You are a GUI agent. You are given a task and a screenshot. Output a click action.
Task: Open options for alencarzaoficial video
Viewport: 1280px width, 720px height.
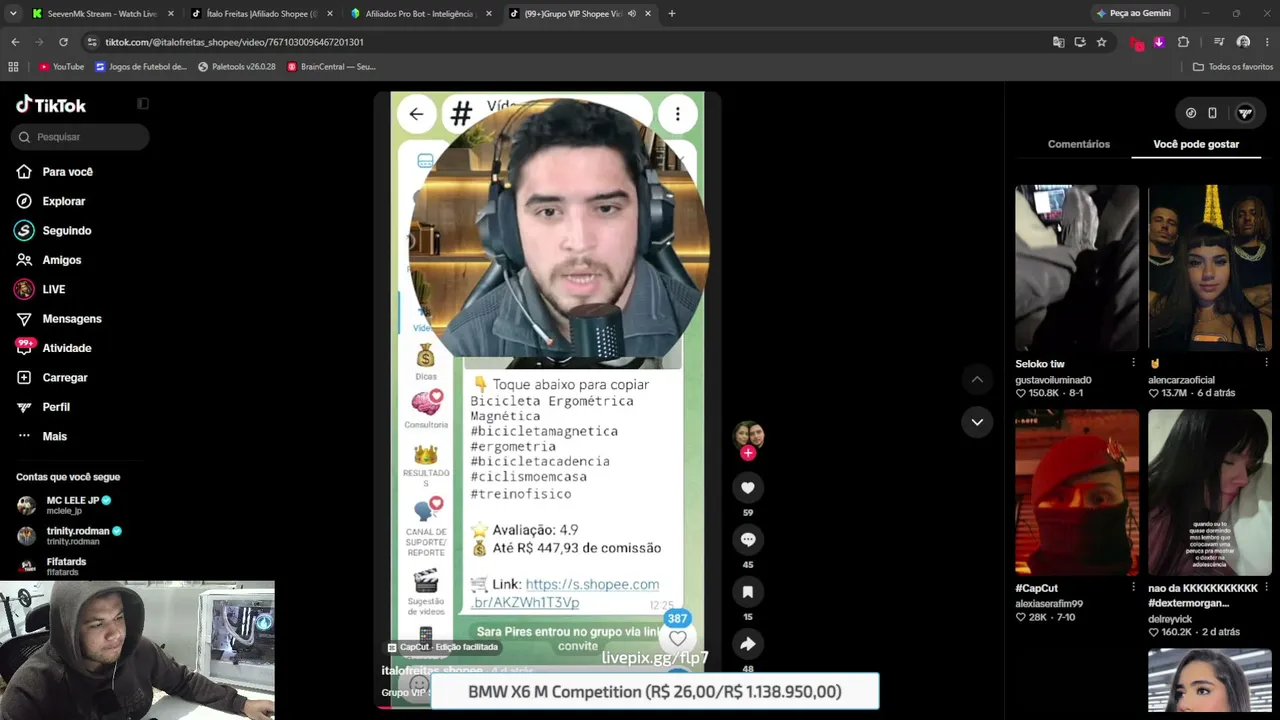1266,363
